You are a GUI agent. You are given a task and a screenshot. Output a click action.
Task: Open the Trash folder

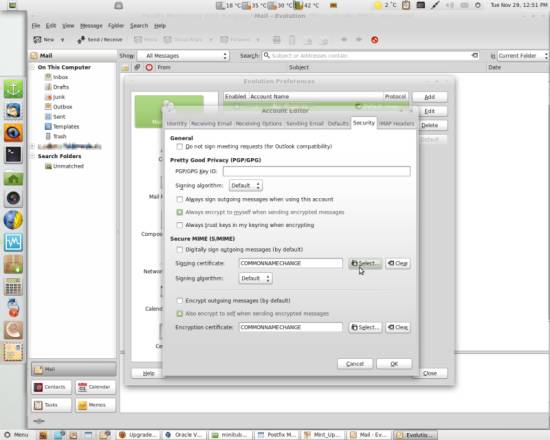pyautogui.click(x=59, y=136)
